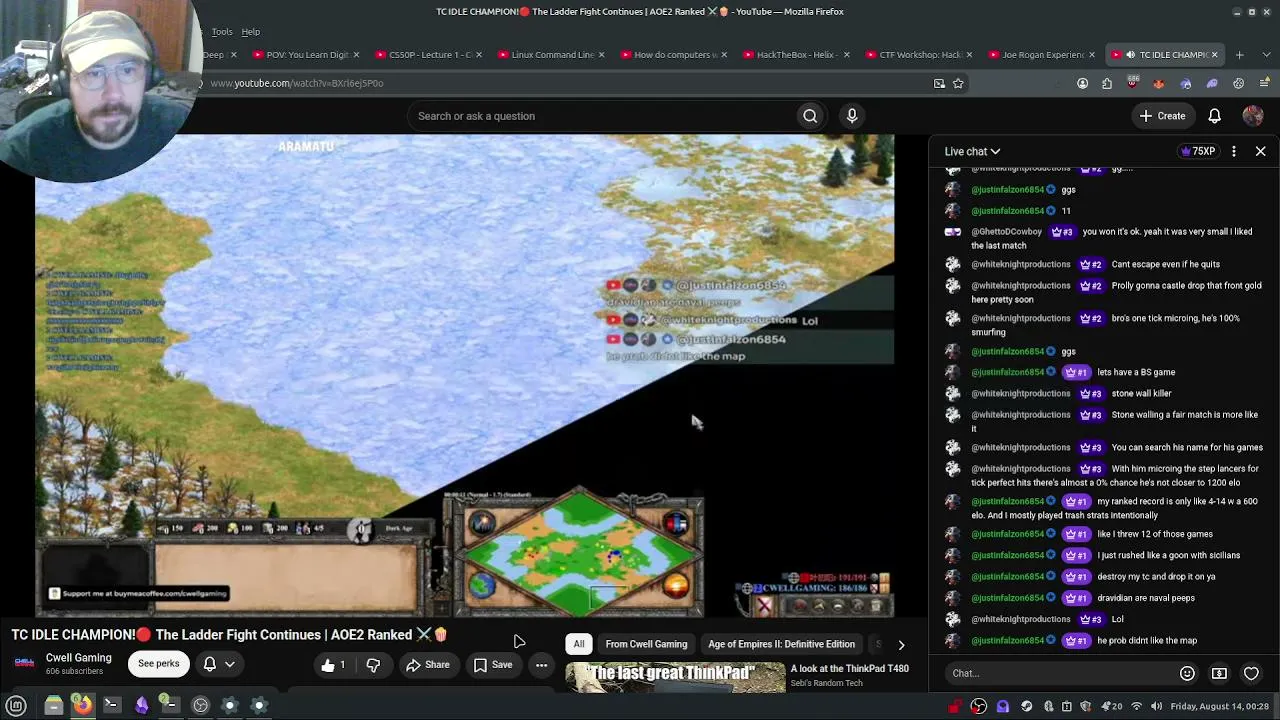Click @GhettoDCowboy username in chat
Image resolution: width=1280 pixels, height=720 pixels.
[1007, 232]
